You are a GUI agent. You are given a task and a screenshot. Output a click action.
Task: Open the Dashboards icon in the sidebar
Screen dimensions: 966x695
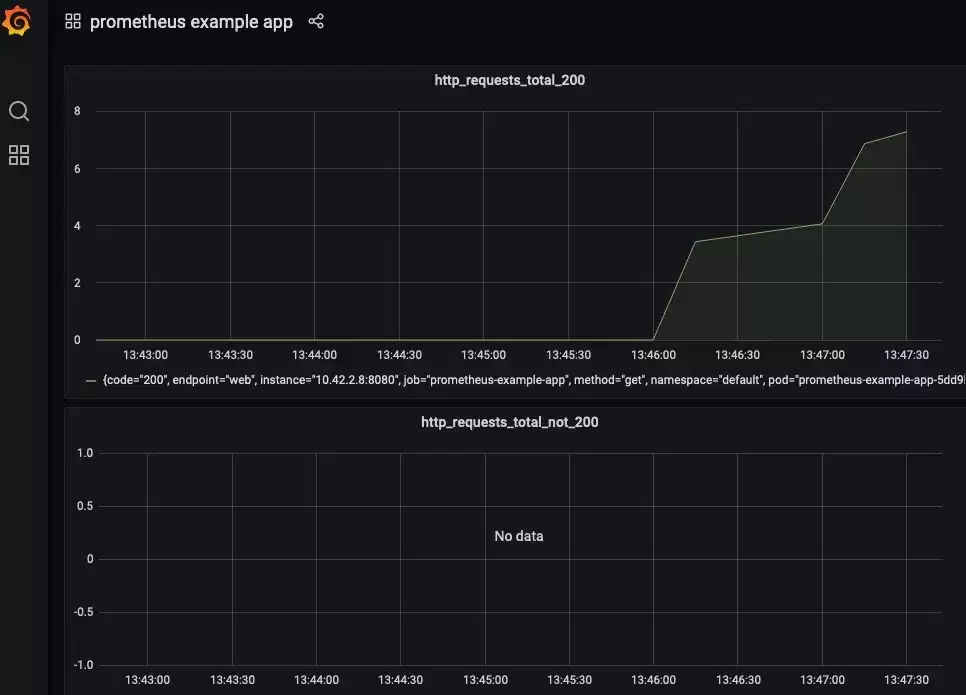pos(18,155)
